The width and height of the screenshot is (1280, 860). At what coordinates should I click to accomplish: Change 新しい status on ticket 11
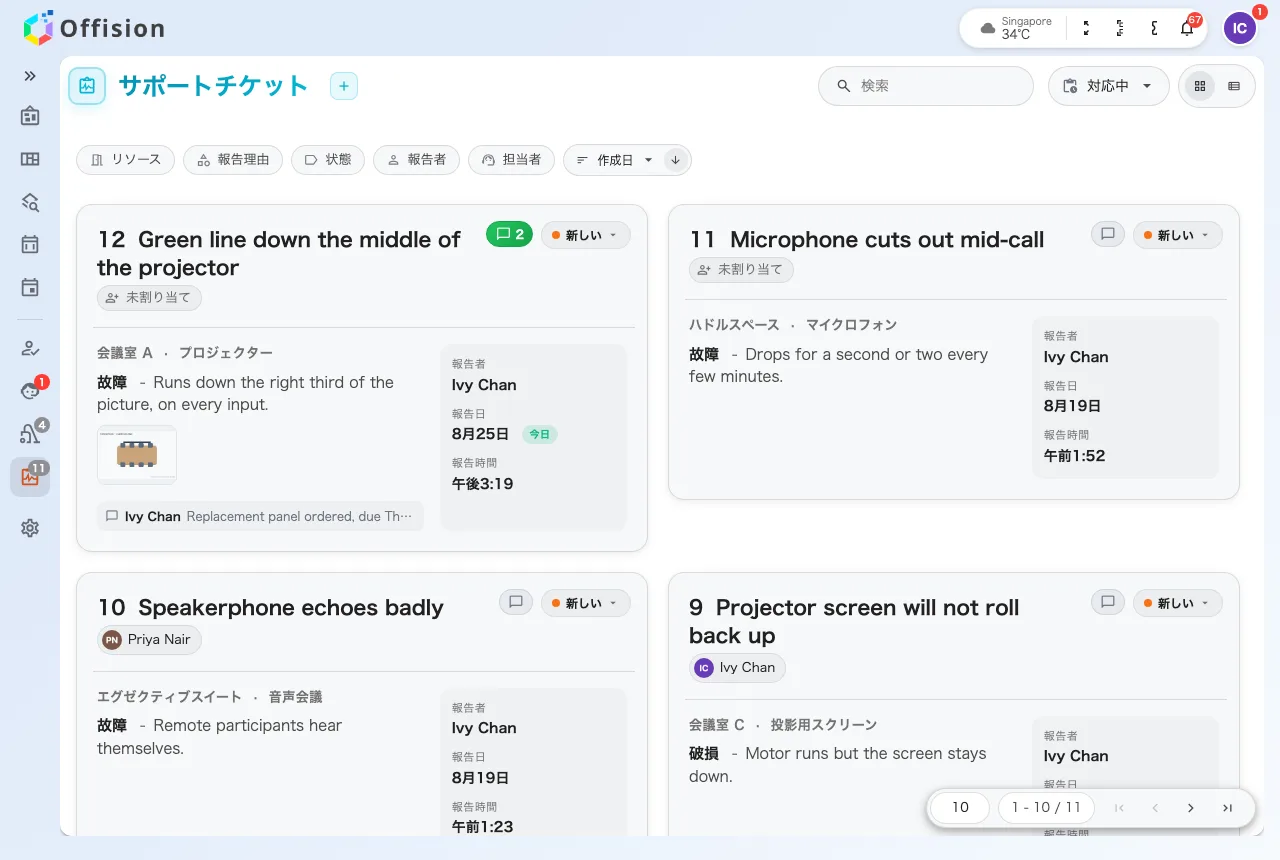coord(1177,235)
